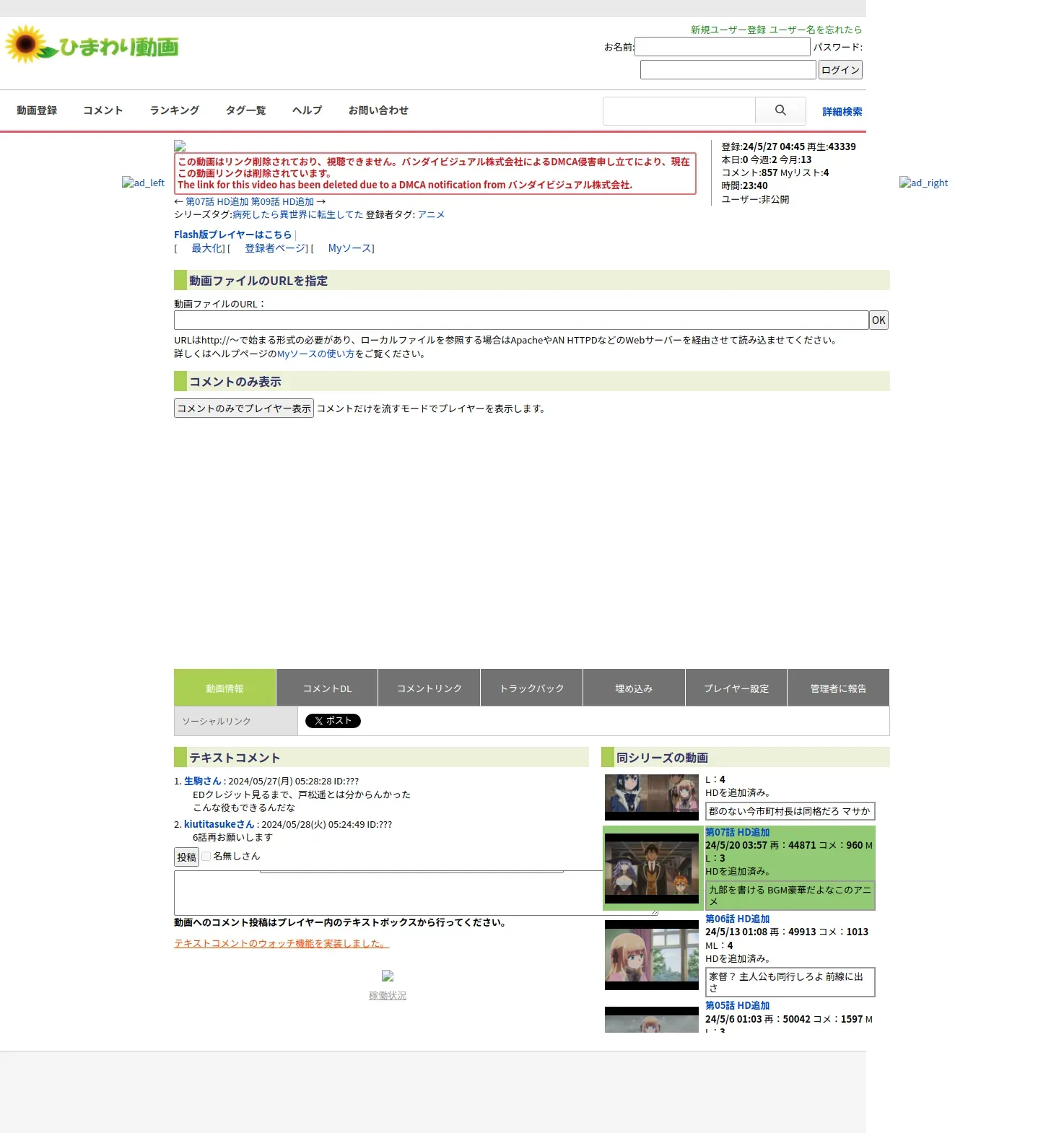Click comment box 郡のない今市町村長は同格だろ

click(790, 811)
